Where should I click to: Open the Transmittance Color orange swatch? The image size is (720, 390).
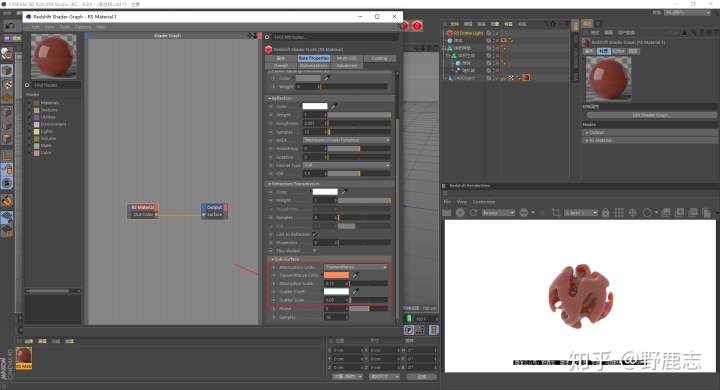[x=336, y=275]
